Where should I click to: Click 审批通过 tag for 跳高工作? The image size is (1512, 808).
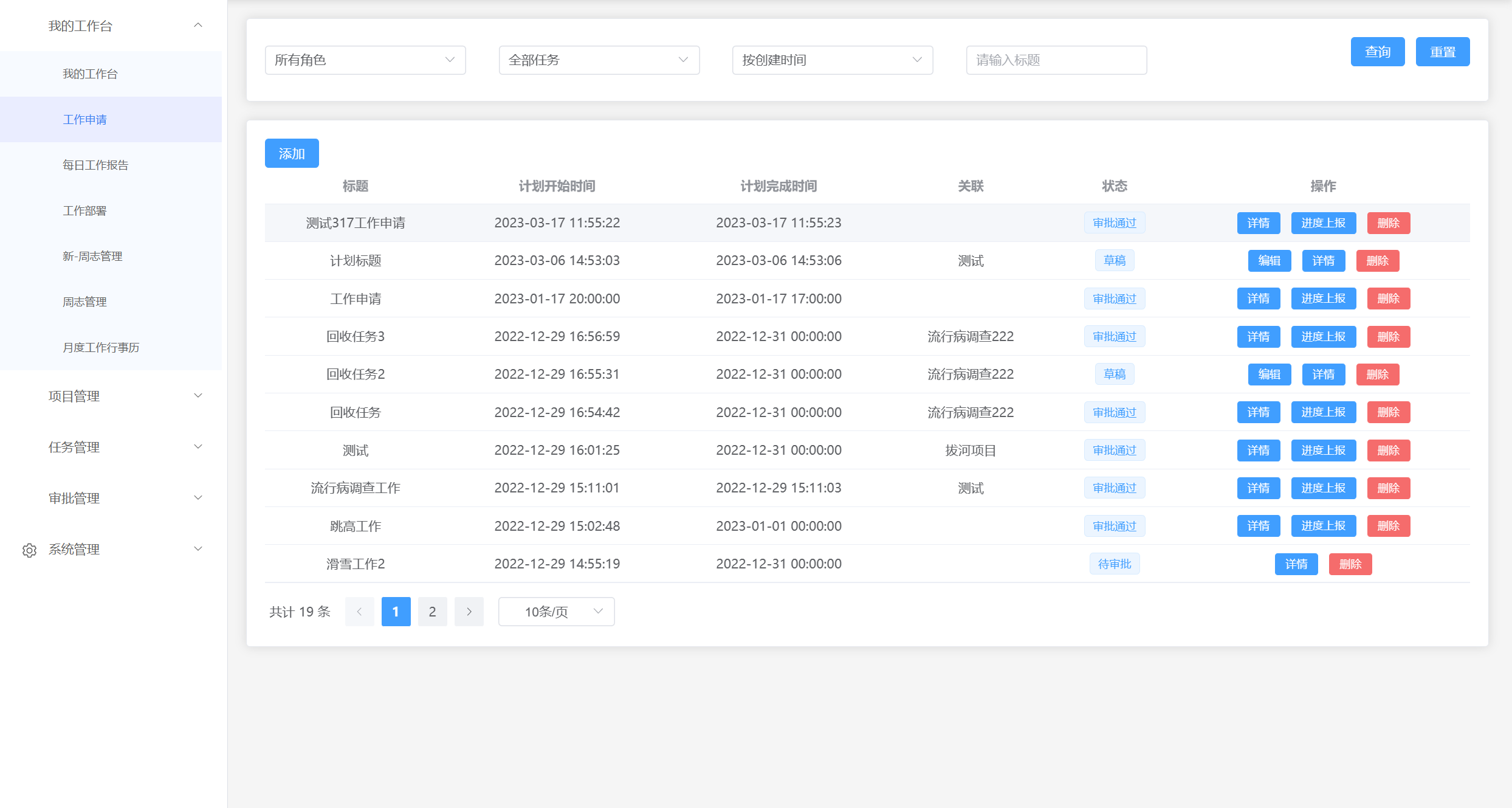(1115, 526)
